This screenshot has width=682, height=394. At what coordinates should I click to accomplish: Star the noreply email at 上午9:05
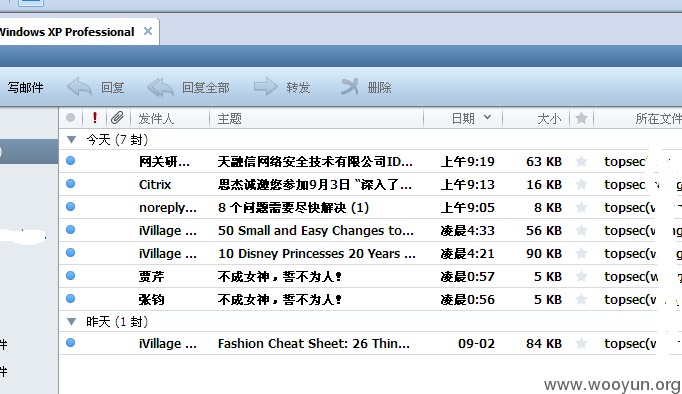581,207
